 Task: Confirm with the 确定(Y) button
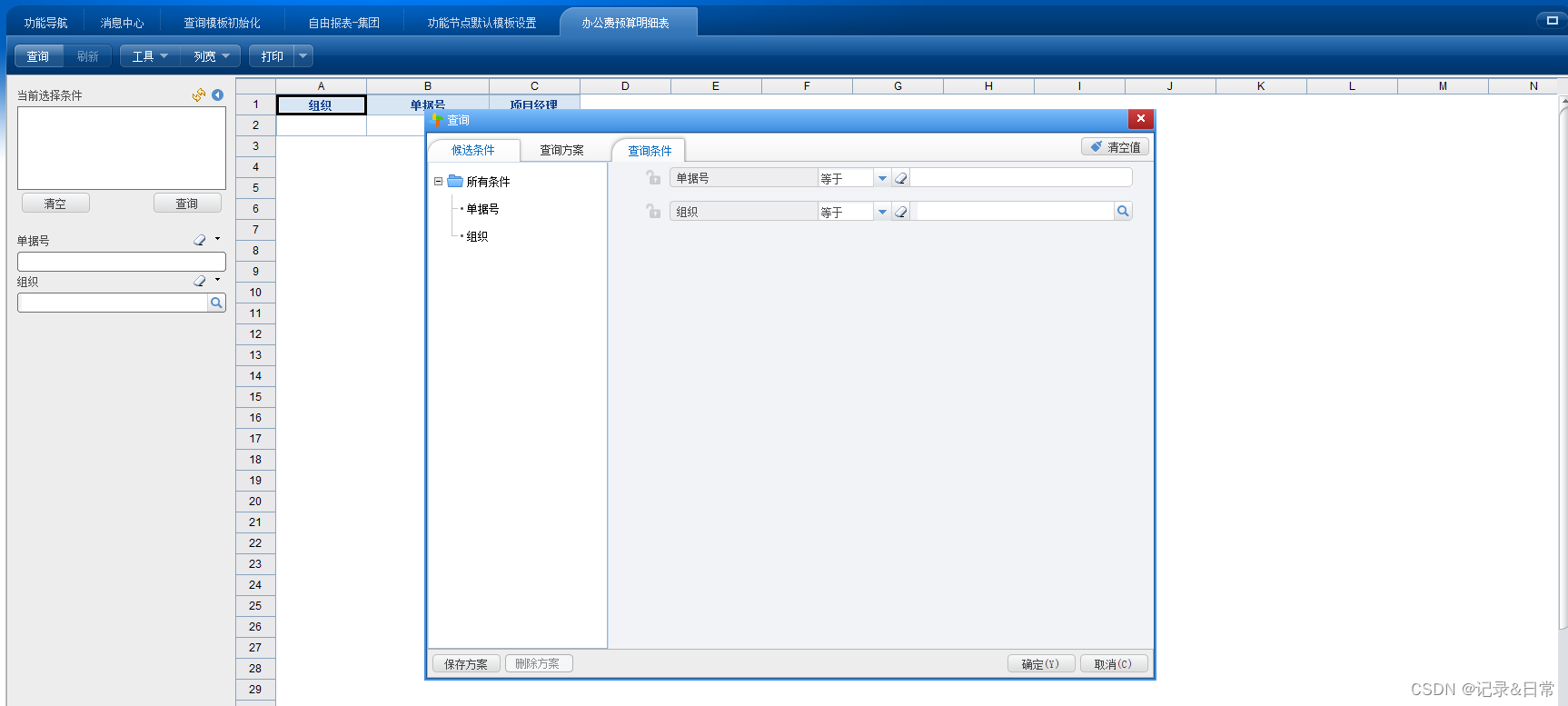click(x=1041, y=664)
